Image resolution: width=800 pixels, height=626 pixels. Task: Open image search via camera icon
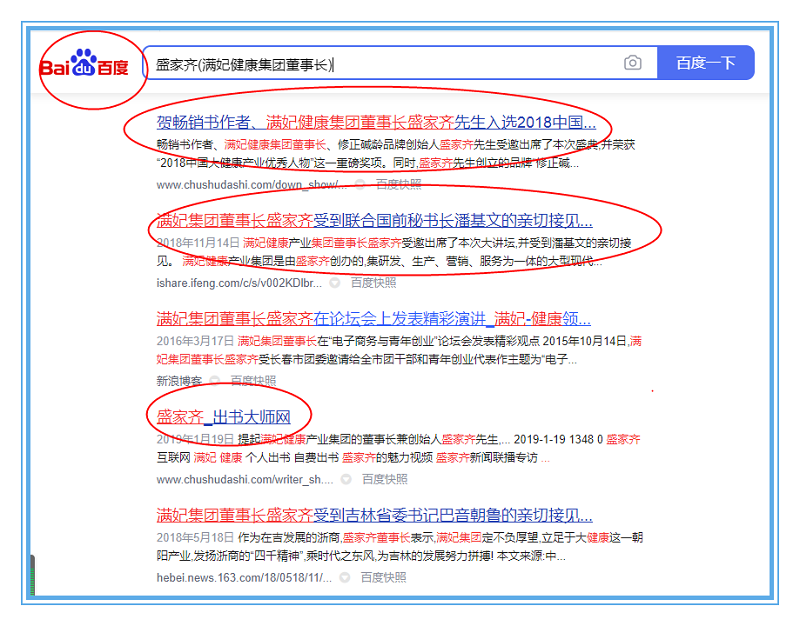pos(632,63)
